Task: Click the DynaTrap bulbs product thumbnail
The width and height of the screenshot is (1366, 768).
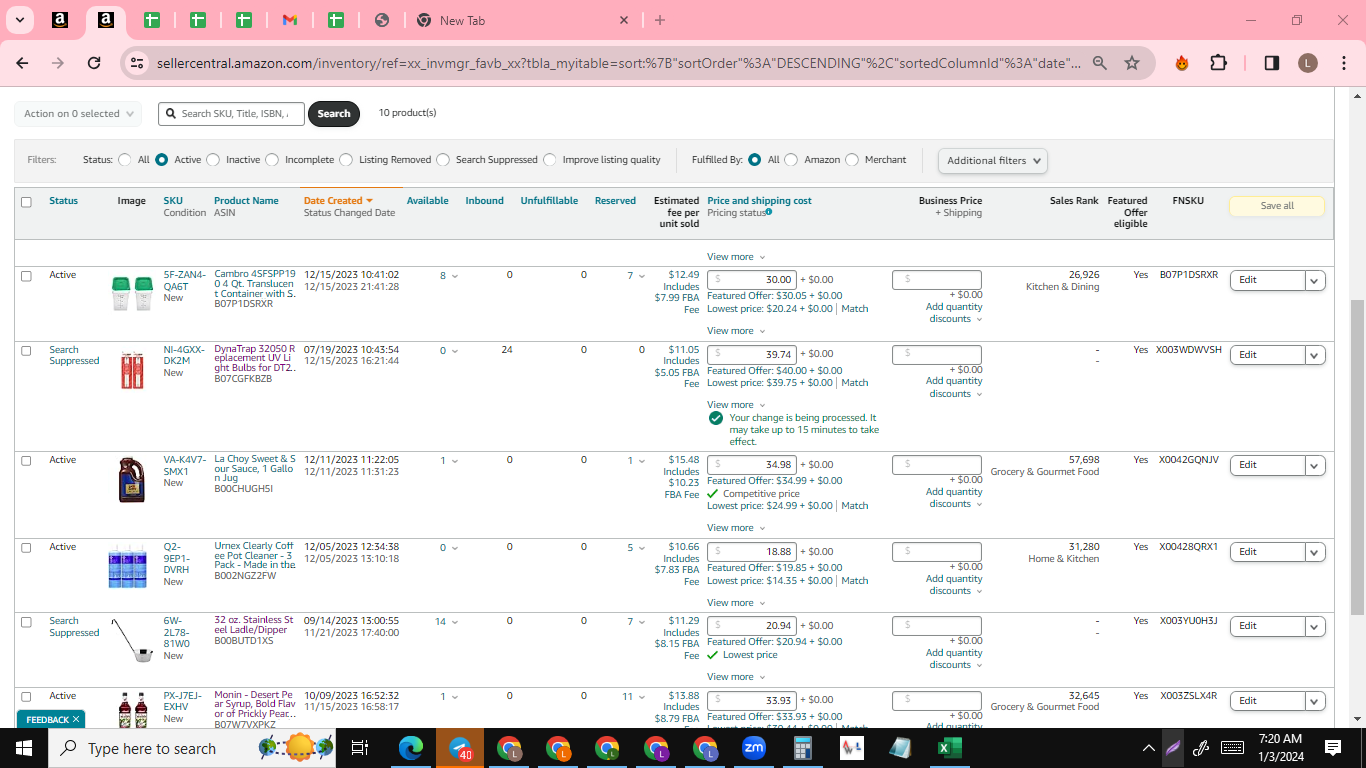Action: coord(132,370)
